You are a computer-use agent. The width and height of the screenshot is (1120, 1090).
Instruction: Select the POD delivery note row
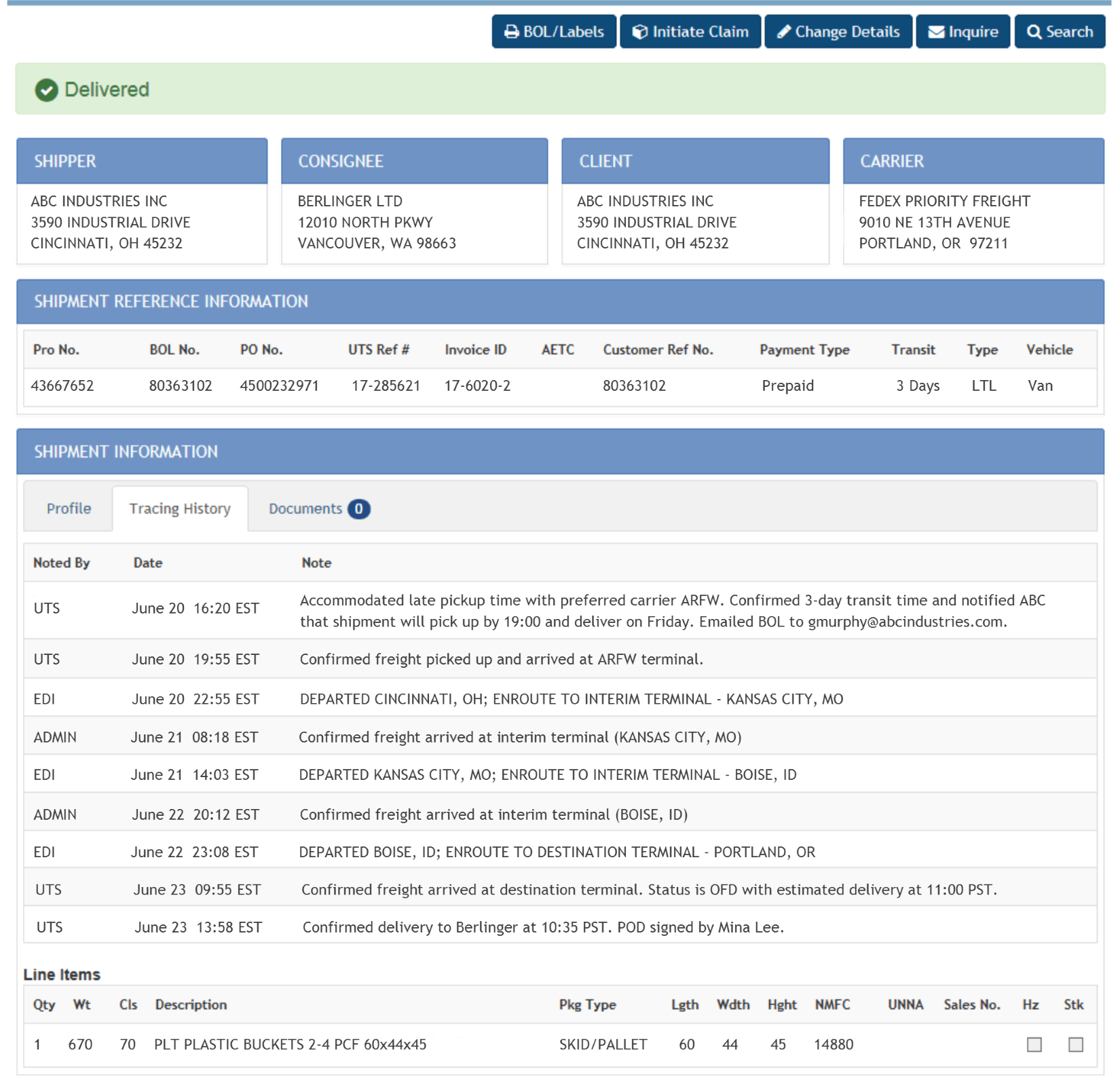(x=543, y=926)
